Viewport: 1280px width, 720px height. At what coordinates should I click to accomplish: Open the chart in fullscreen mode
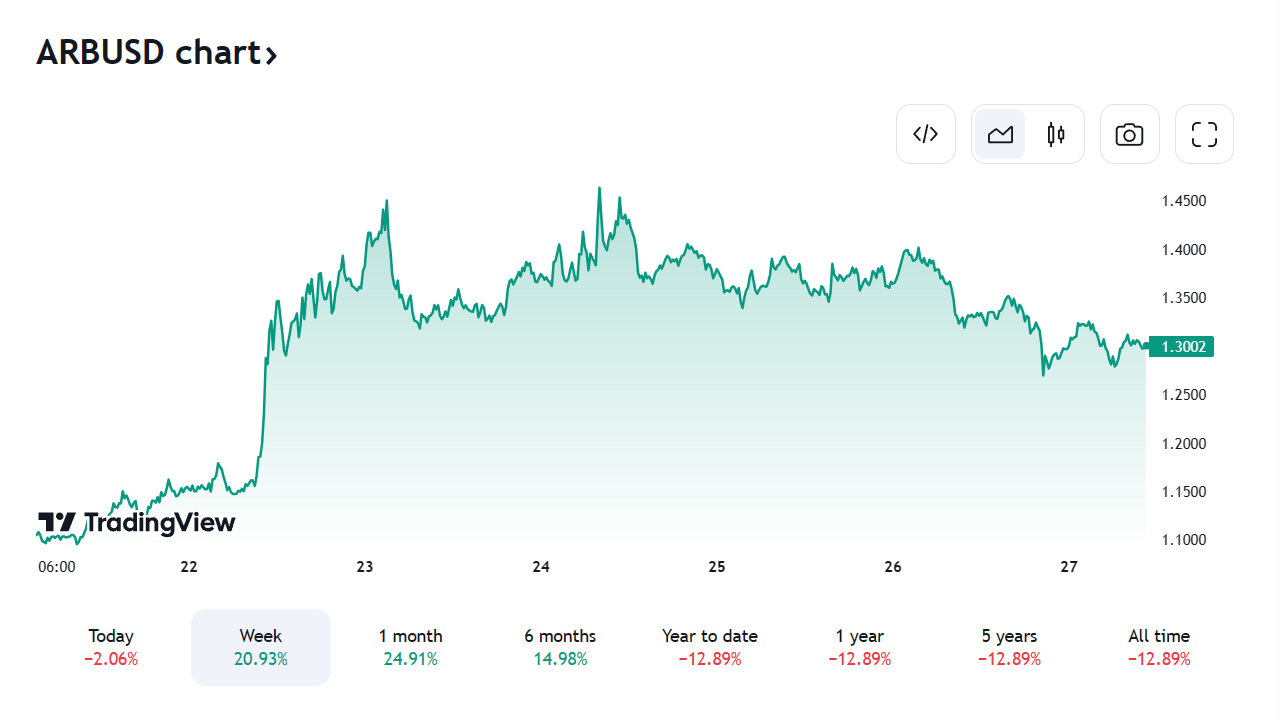pos(1204,134)
